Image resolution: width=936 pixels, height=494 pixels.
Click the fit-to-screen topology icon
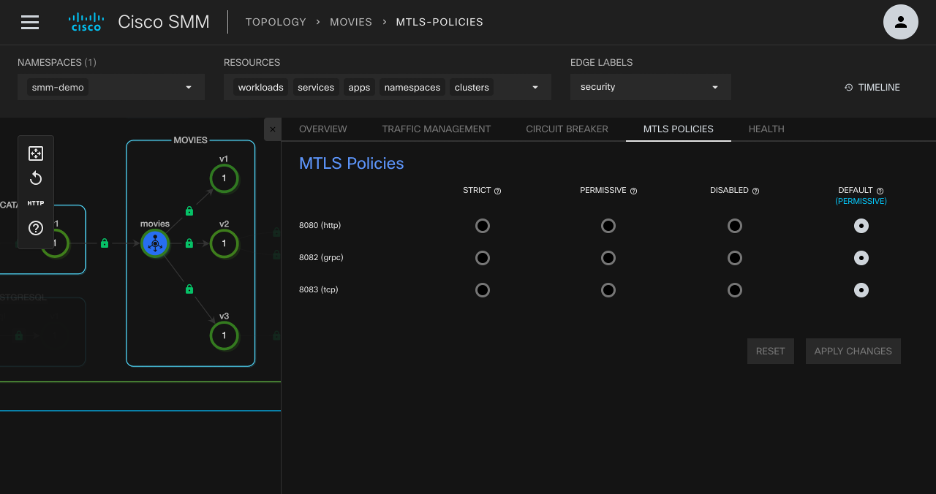tap(35, 153)
